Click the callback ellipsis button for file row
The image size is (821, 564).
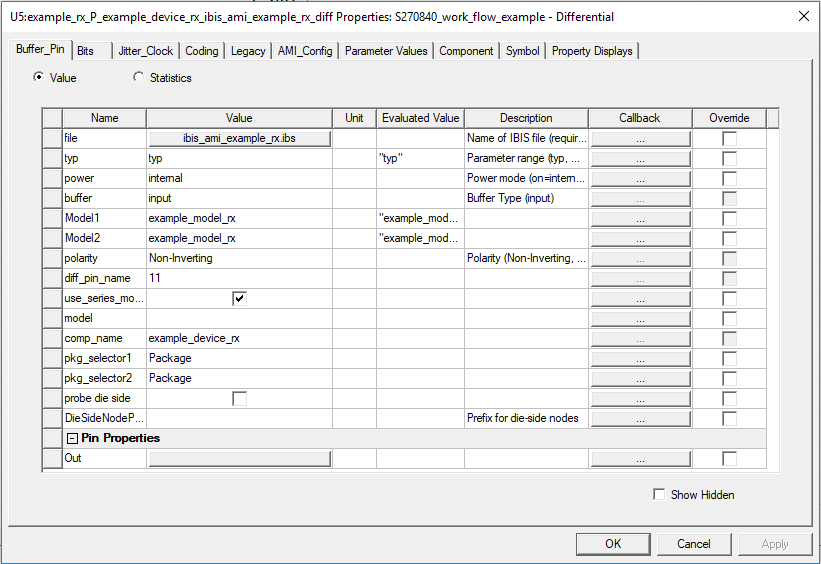pos(640,138)
